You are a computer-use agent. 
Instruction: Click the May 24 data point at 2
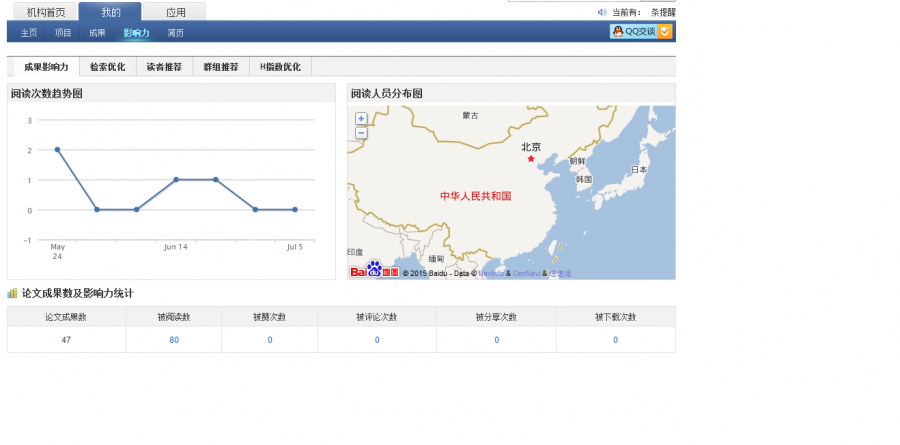[57, 149]
